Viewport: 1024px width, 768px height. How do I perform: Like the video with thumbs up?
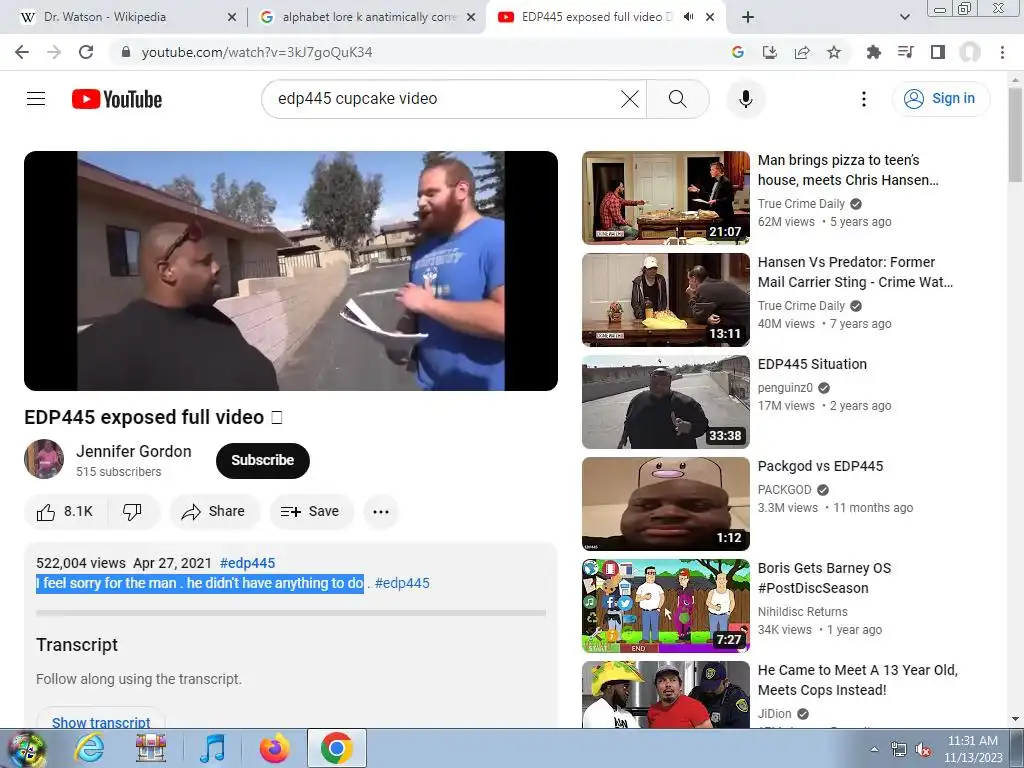click(x=65, y=511)
